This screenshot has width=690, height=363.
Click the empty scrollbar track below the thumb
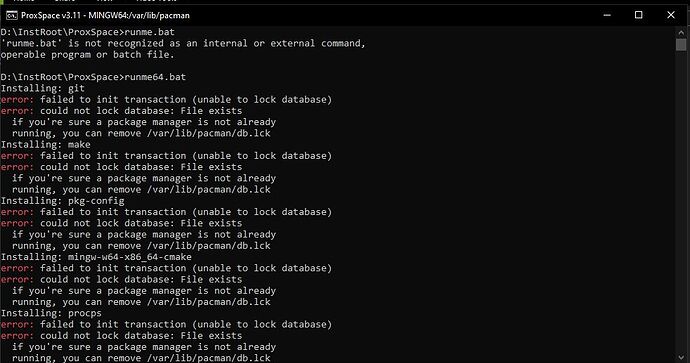click(681, 202)
